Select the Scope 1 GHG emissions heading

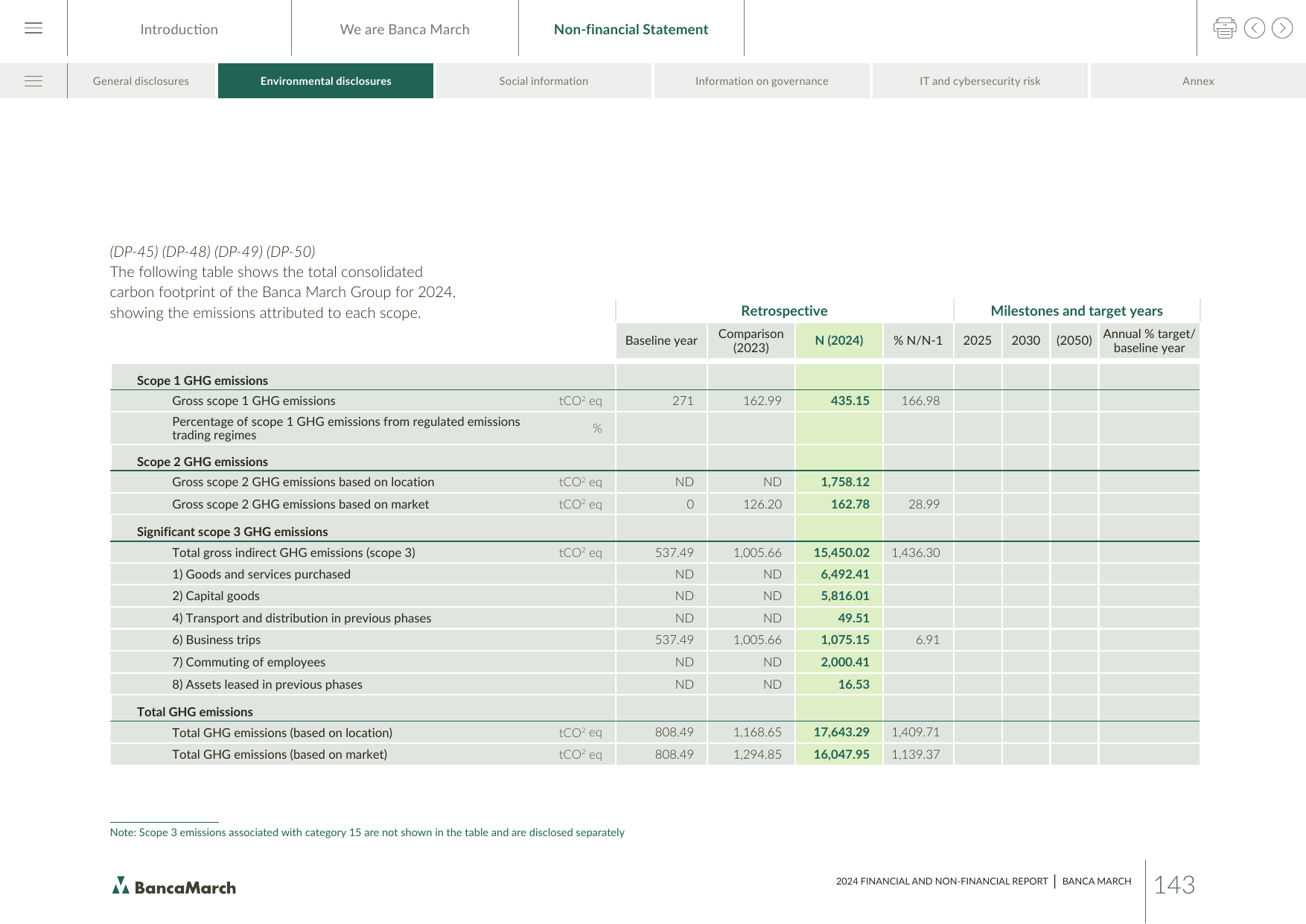coord(203,380)
